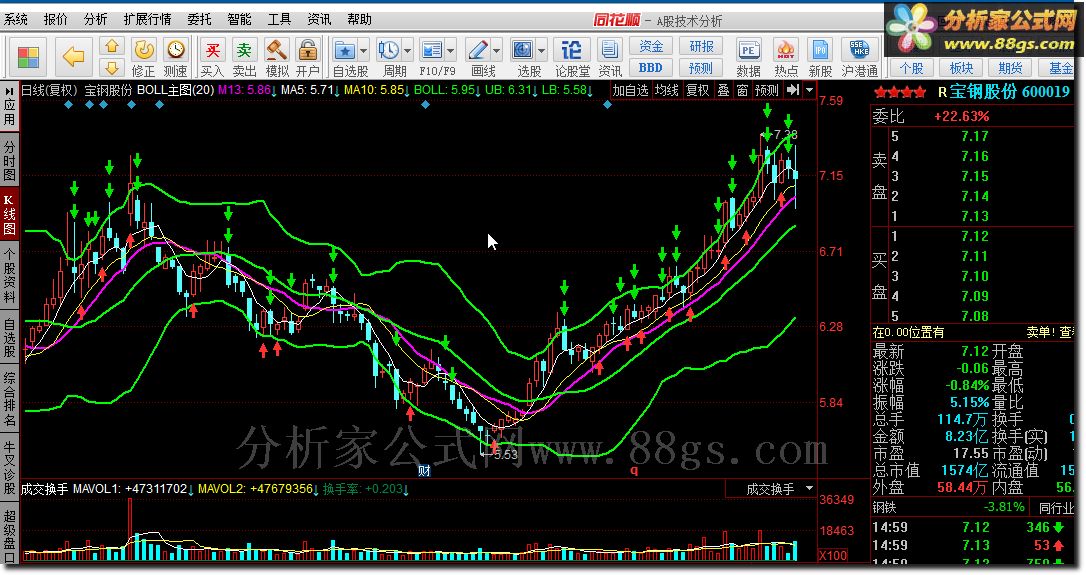Toggle 叠 overlay on chart
1086x575 pixels.
[723, 90]
